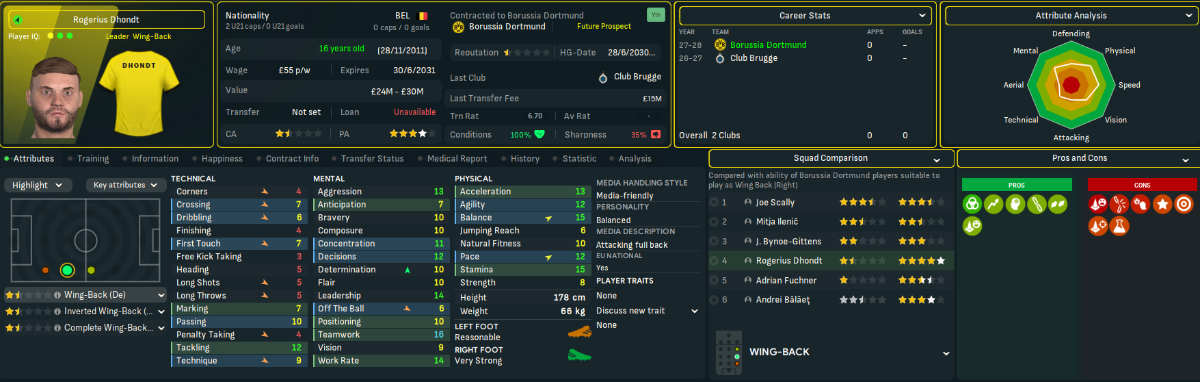The height and width of the screenshot is (382, 1200).
Task: Click the green back arrow beside Rogerius Dhondt
Action: (x=18, y=20)
